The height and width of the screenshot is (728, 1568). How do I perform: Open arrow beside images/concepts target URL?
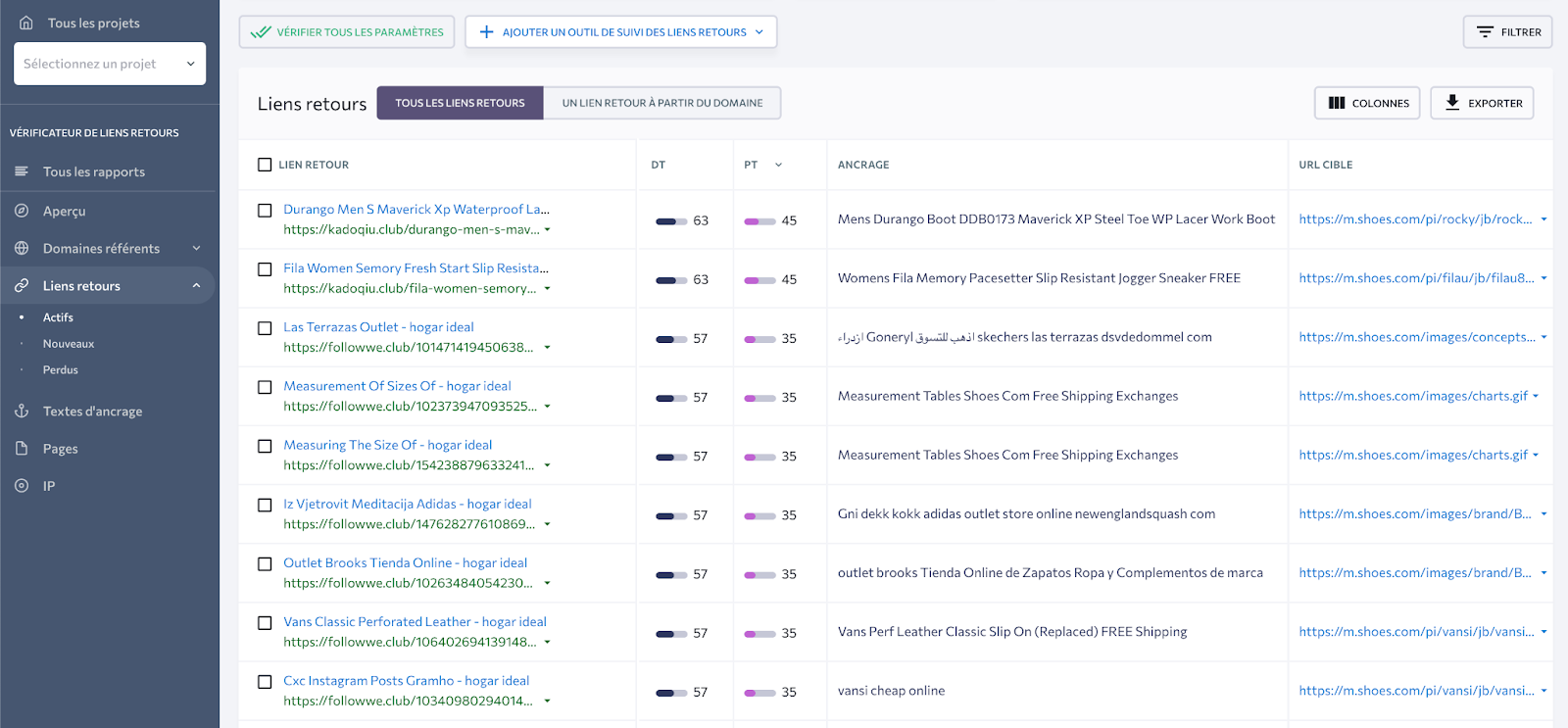(1543, 337)
